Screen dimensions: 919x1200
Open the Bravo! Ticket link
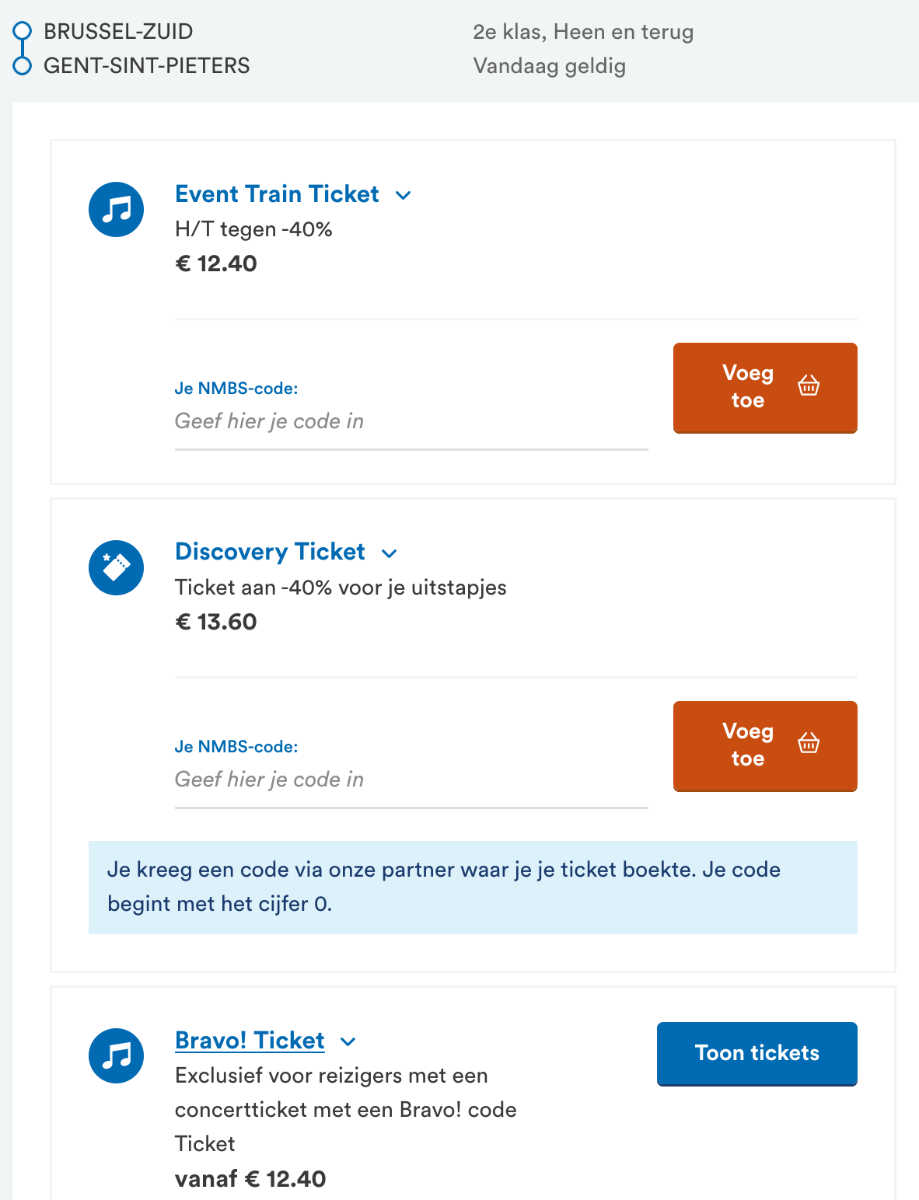(250, 1041)
